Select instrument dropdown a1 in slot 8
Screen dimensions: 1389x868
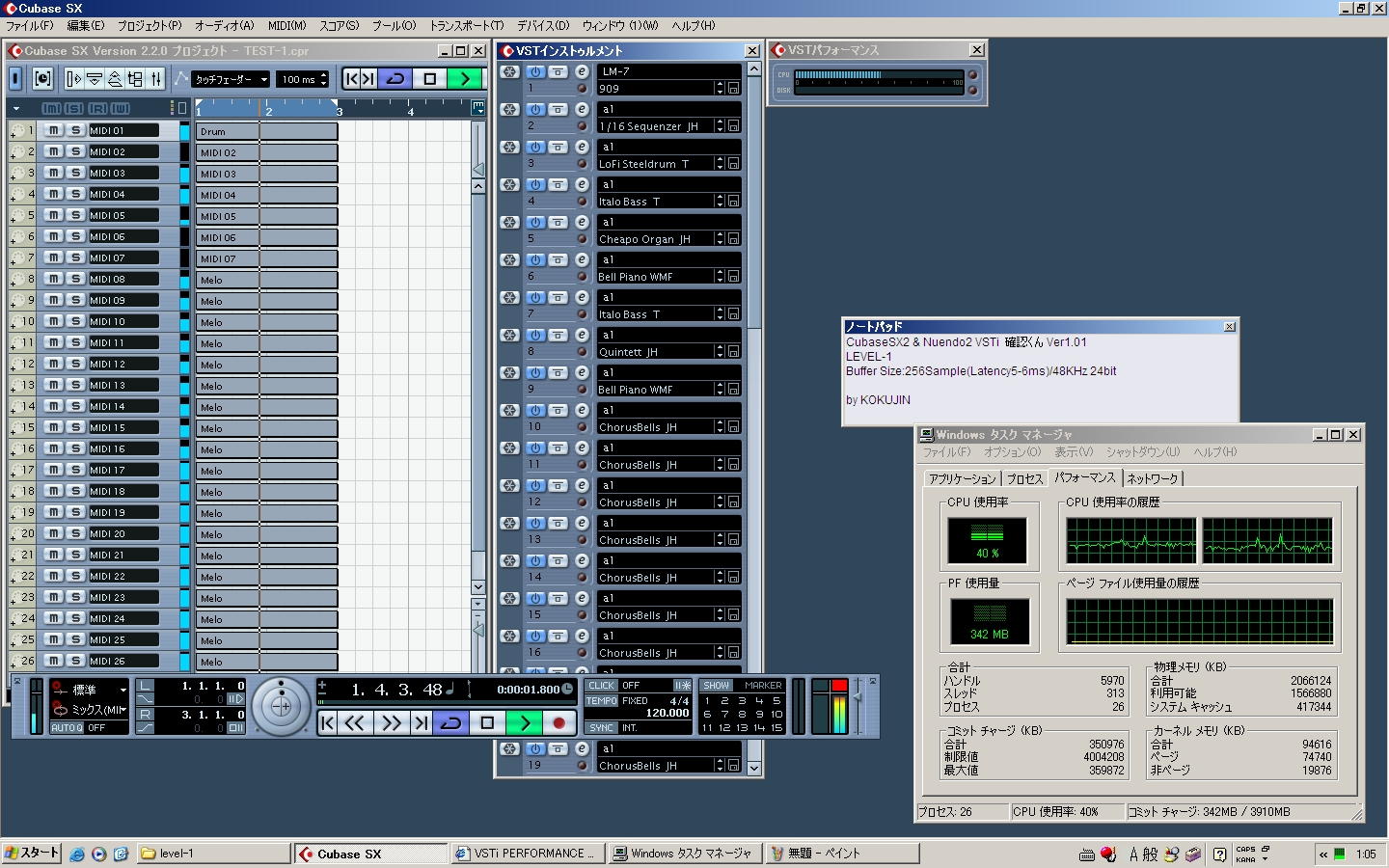click(x=668, y=335)
